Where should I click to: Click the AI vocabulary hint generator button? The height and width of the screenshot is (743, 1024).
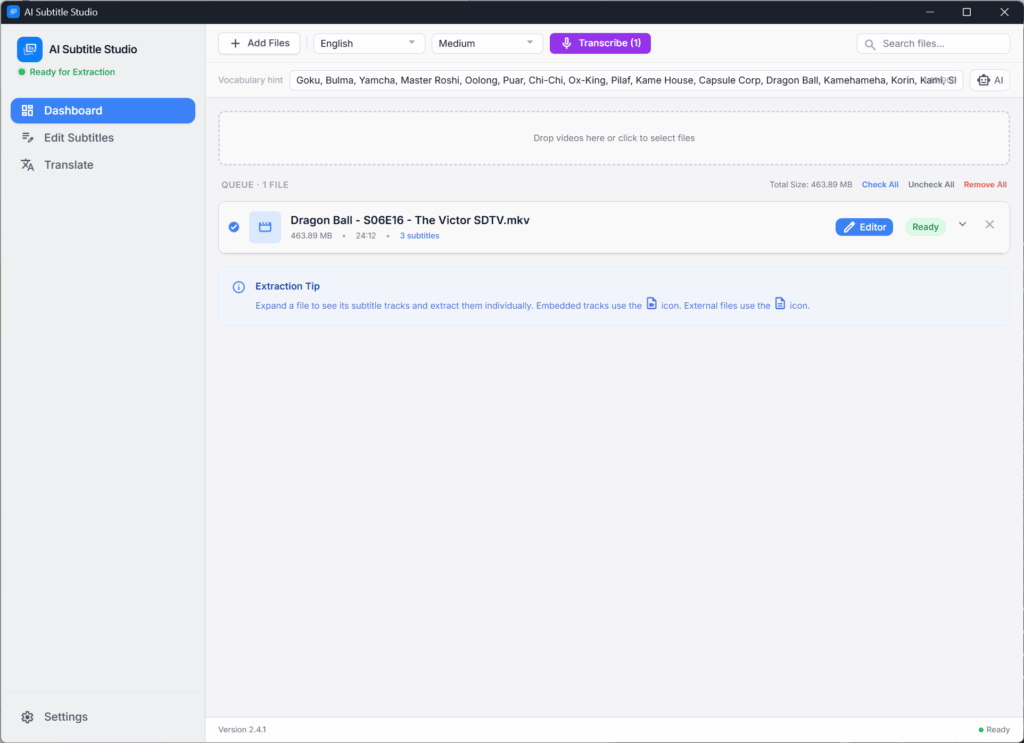pos(989,80)
